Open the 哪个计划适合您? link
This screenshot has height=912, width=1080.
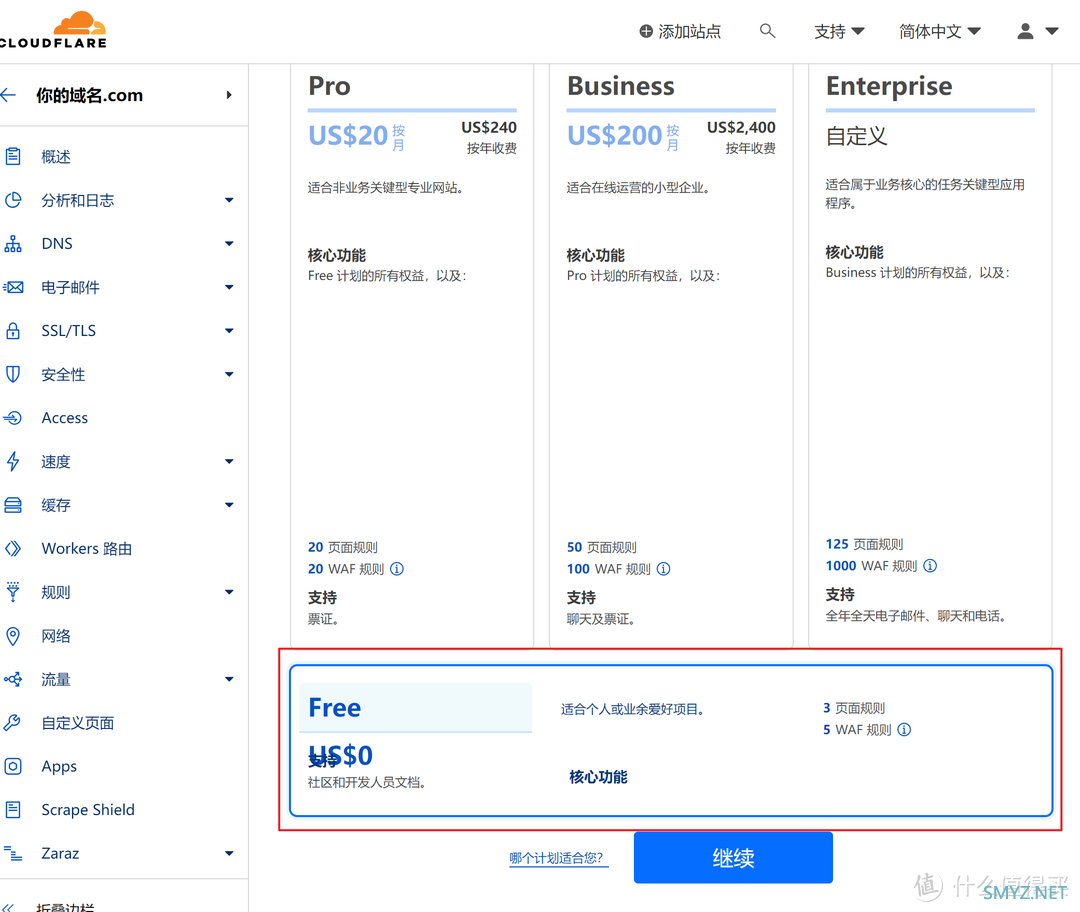557,858
